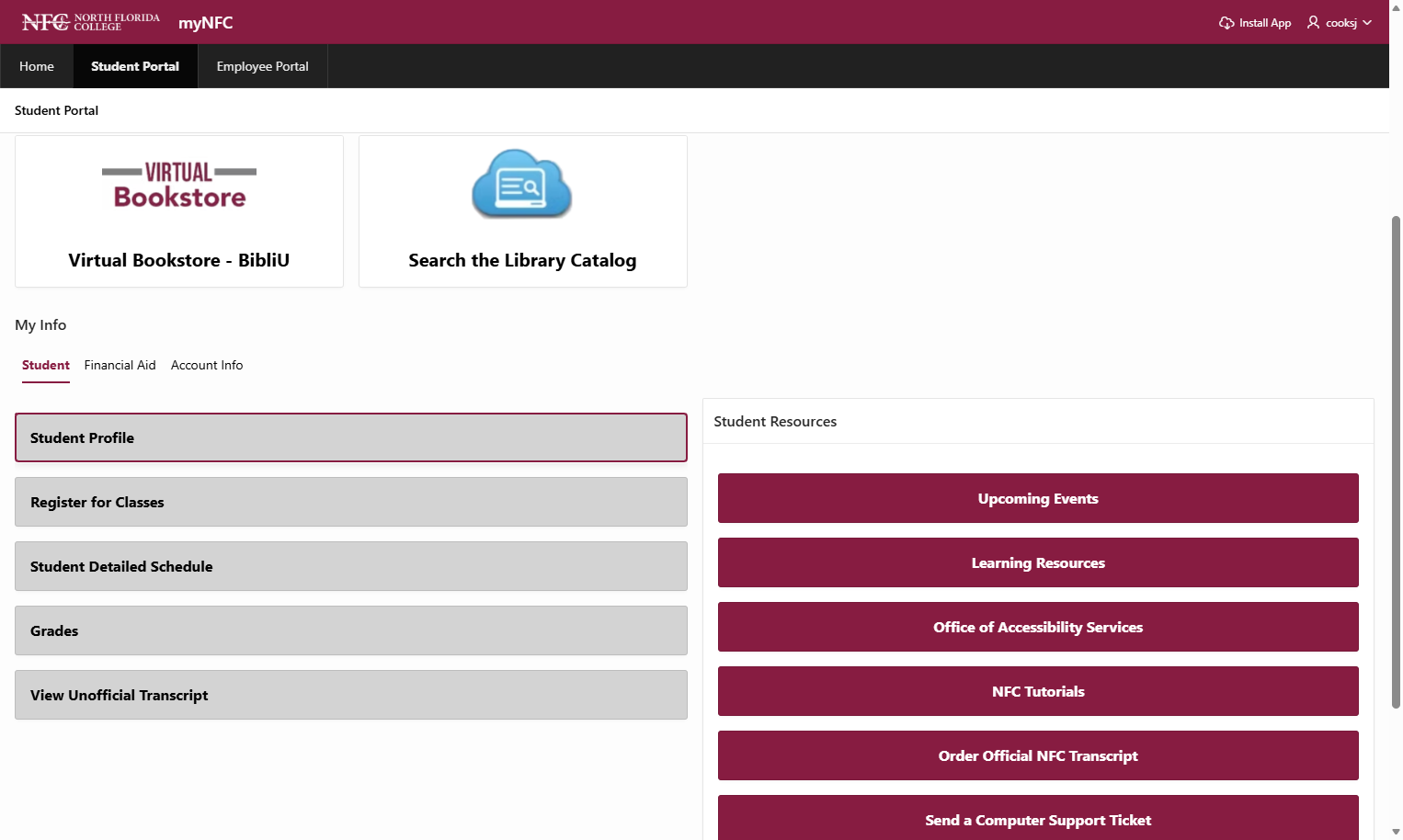Click the Install App cloud icon
Image resolution: width=1403 pixels, height=840 pixels.
[1226, 23]
